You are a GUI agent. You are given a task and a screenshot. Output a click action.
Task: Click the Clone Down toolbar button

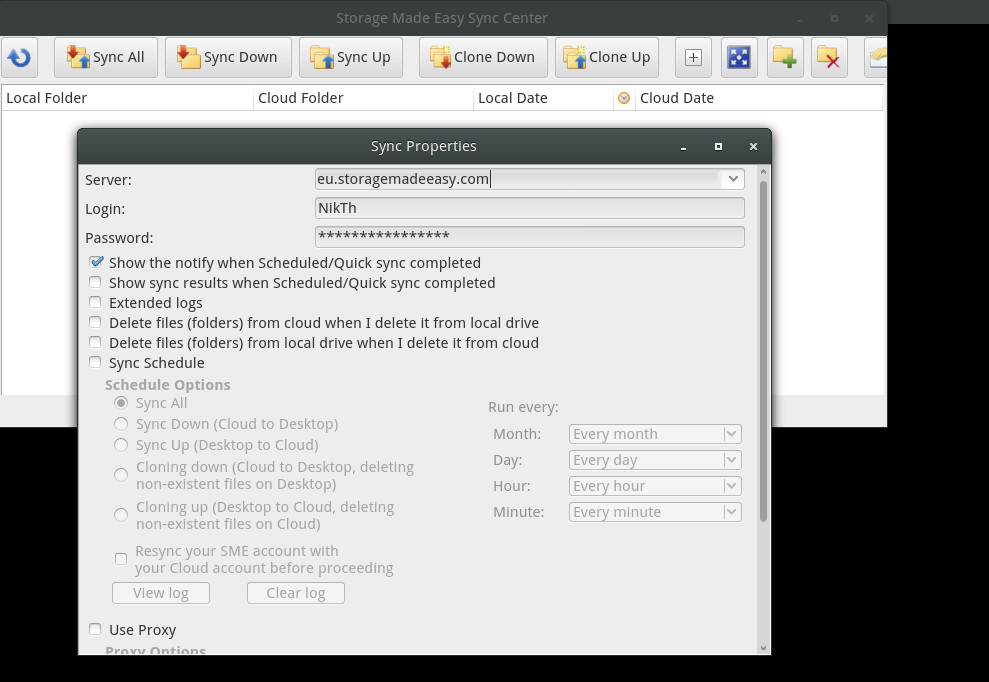tap(483, 57)
